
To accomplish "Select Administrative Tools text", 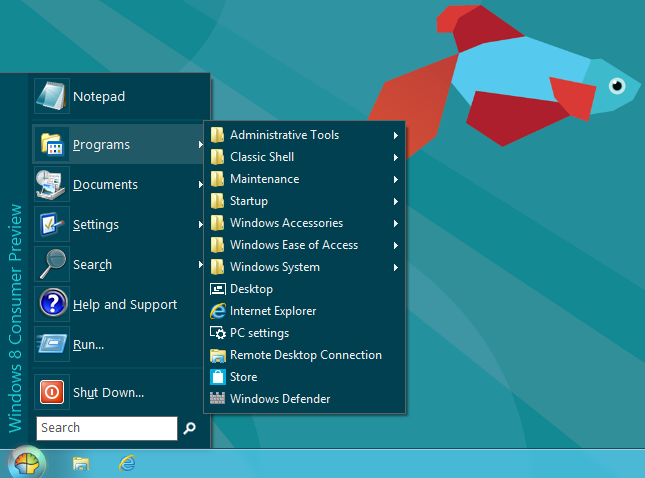I will pyautogui.click(x=285, y=135).
